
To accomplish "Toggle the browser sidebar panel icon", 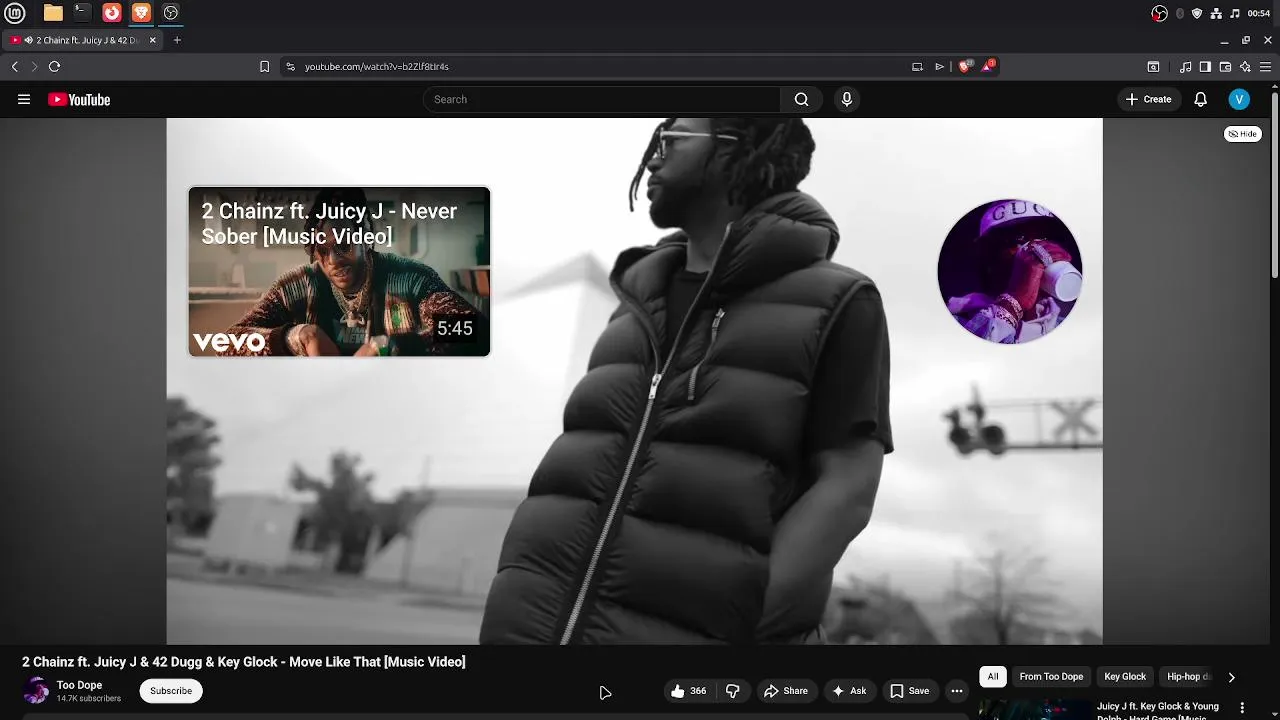I will (x=1205, y=67).
